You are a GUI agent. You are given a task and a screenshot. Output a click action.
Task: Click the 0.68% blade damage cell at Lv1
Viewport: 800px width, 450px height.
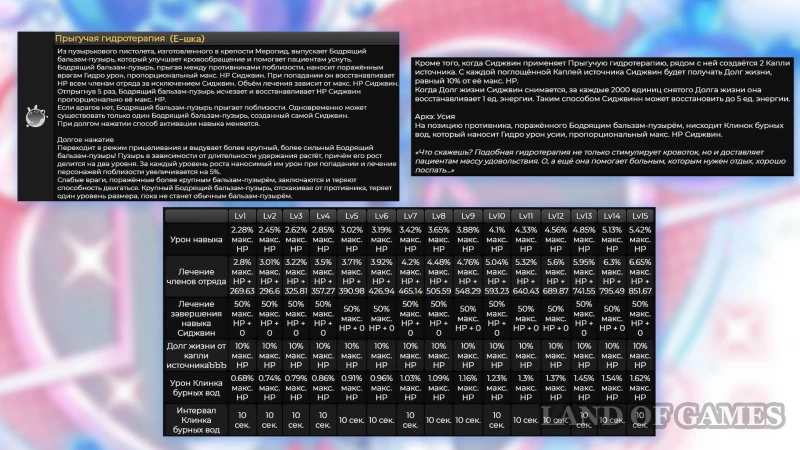(241, 387)
